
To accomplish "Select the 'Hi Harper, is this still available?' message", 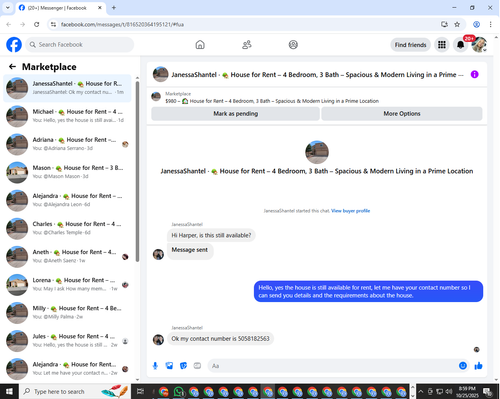I will click(x=211, y=235).
